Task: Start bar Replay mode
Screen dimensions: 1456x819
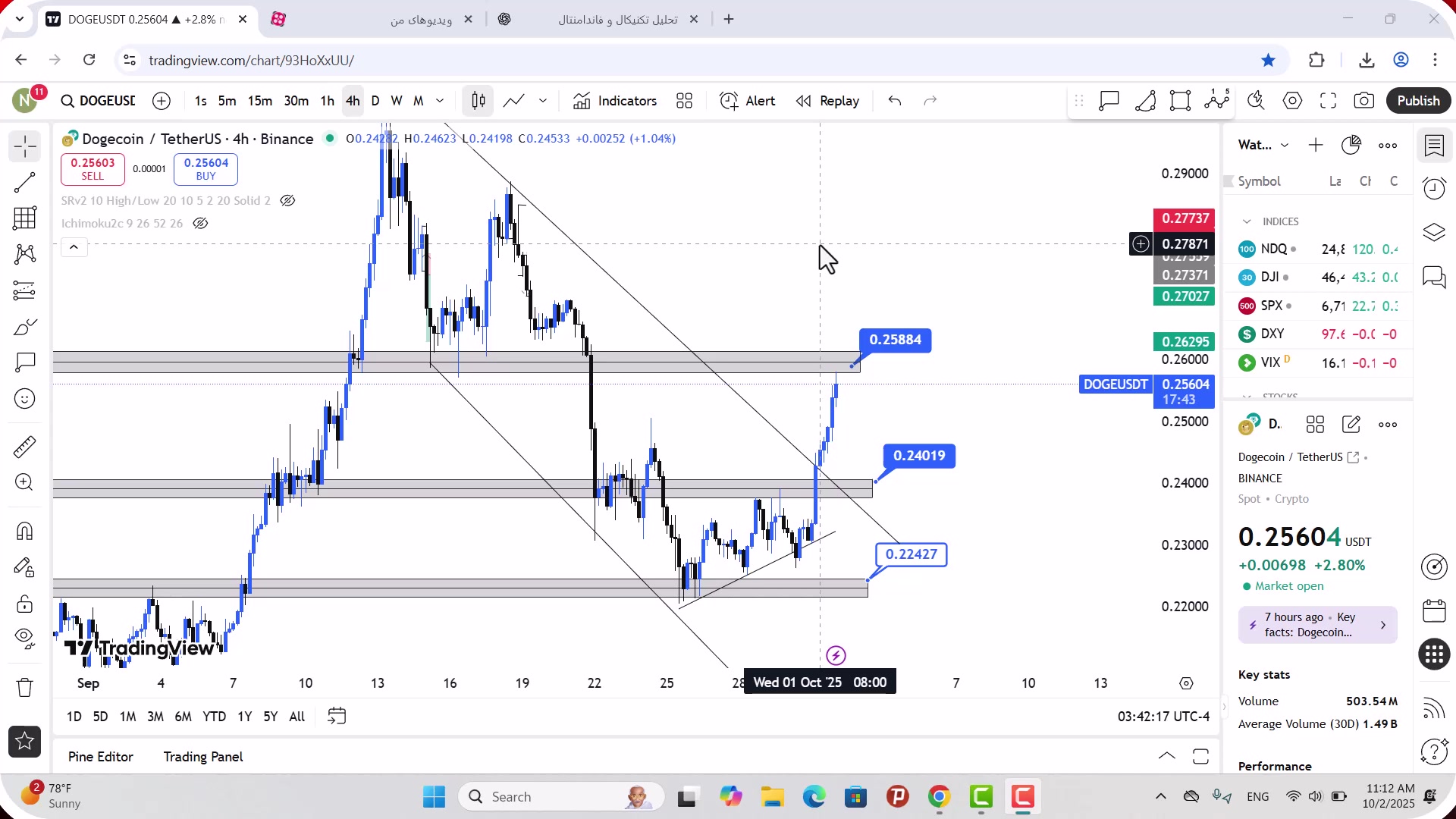Action: coord(828,101)
